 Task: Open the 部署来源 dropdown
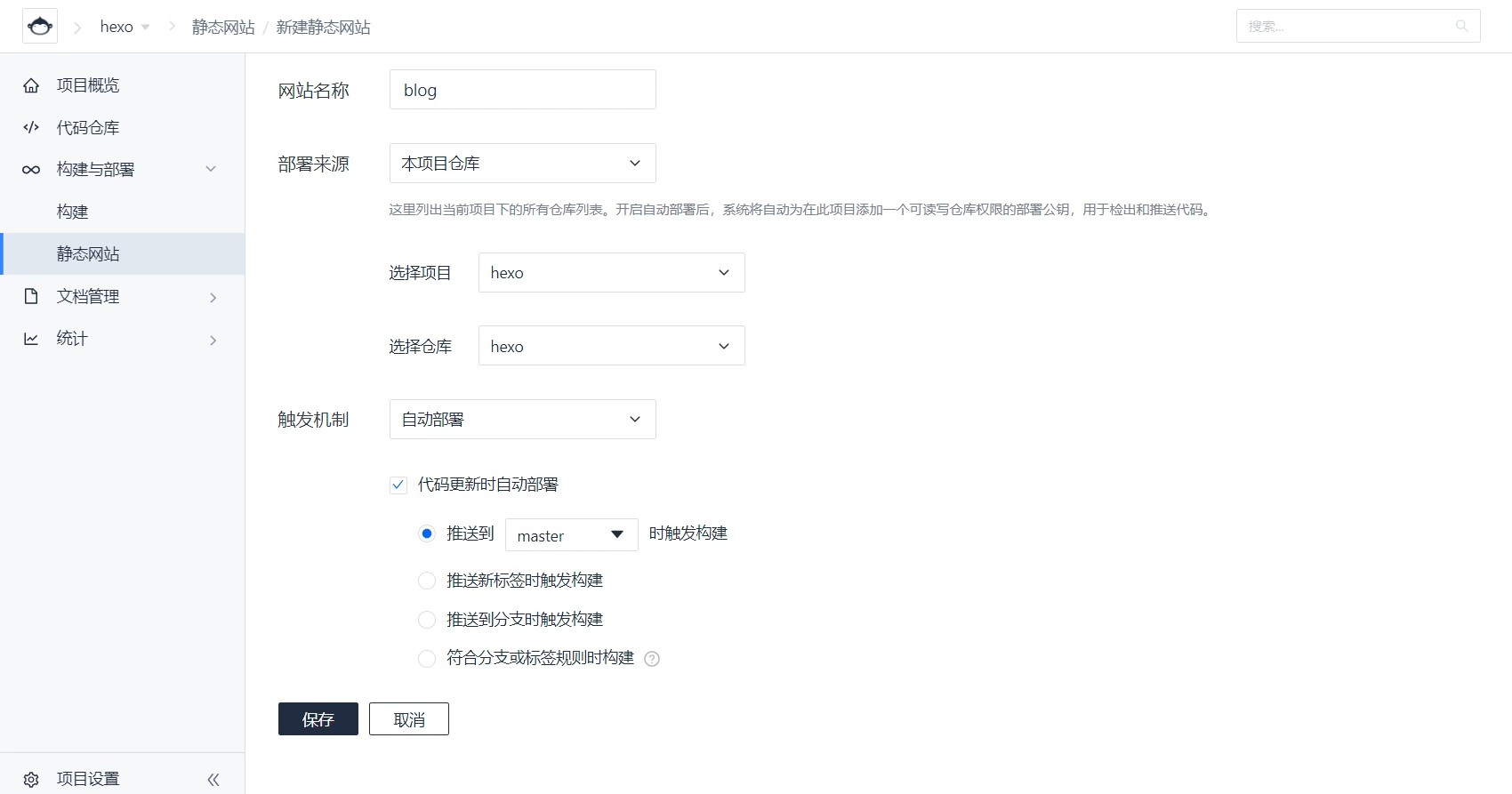click(523, 164)
